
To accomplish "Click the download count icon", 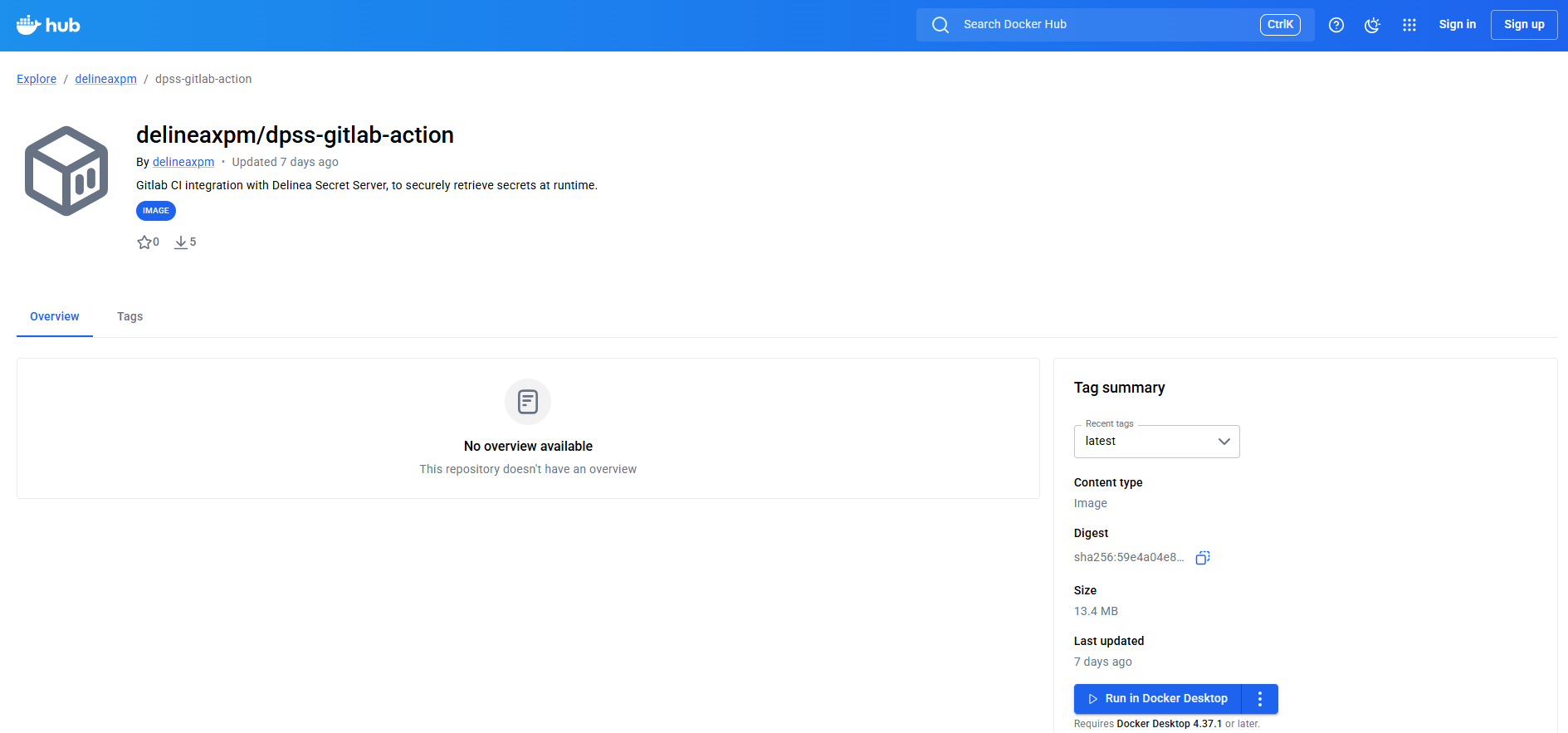I will pos(181,242).
